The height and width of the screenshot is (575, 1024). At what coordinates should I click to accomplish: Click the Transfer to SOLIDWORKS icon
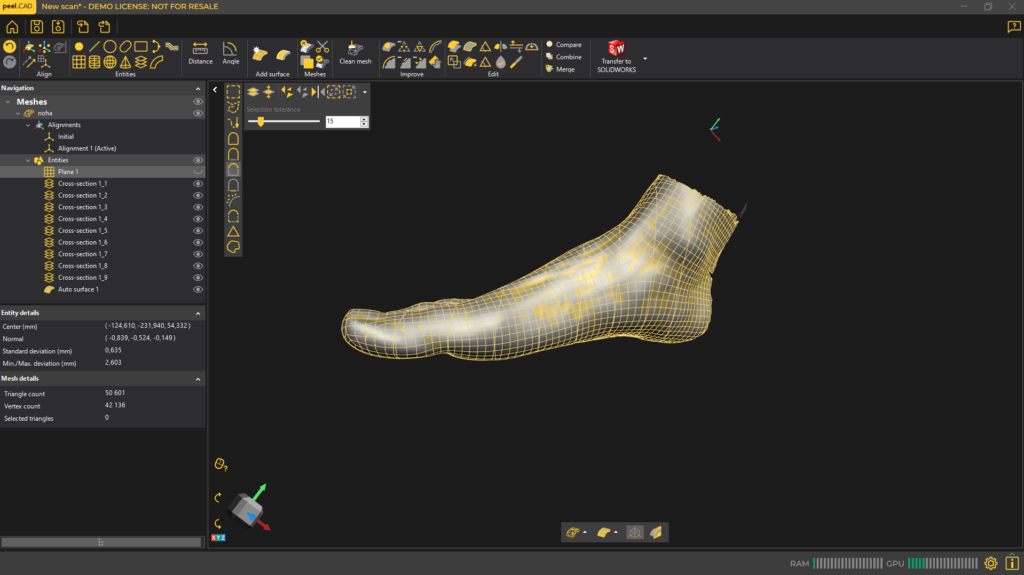tap(616, 48)
